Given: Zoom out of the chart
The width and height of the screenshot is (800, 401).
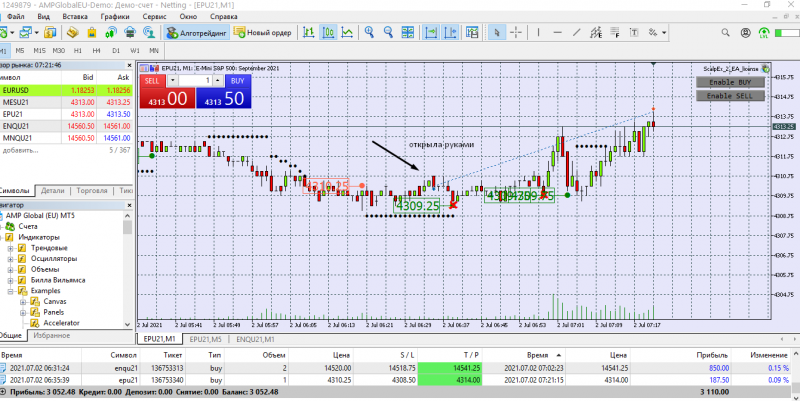Looking at the screenshot, I should pos(388,33).
